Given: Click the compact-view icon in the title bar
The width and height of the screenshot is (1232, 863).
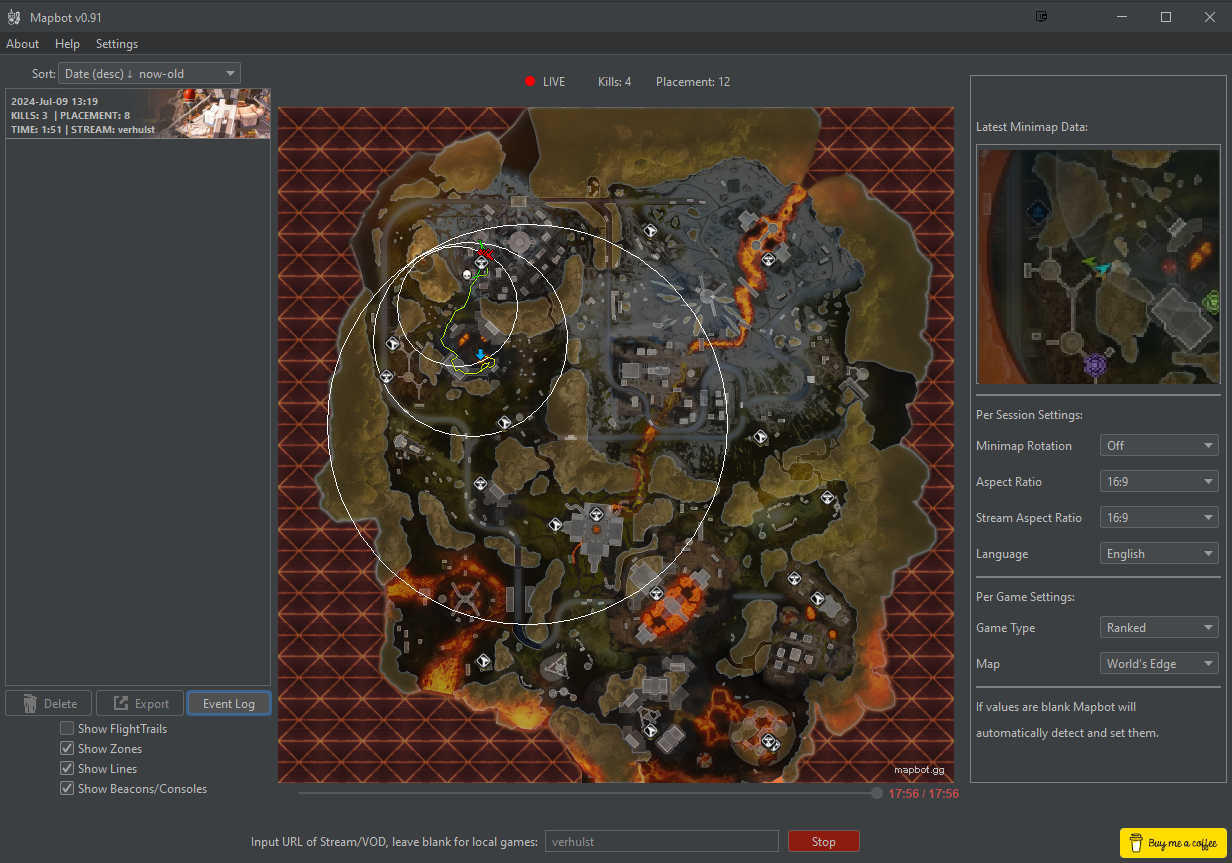Looking at the screenshot, I should (x=1041, y=17).
